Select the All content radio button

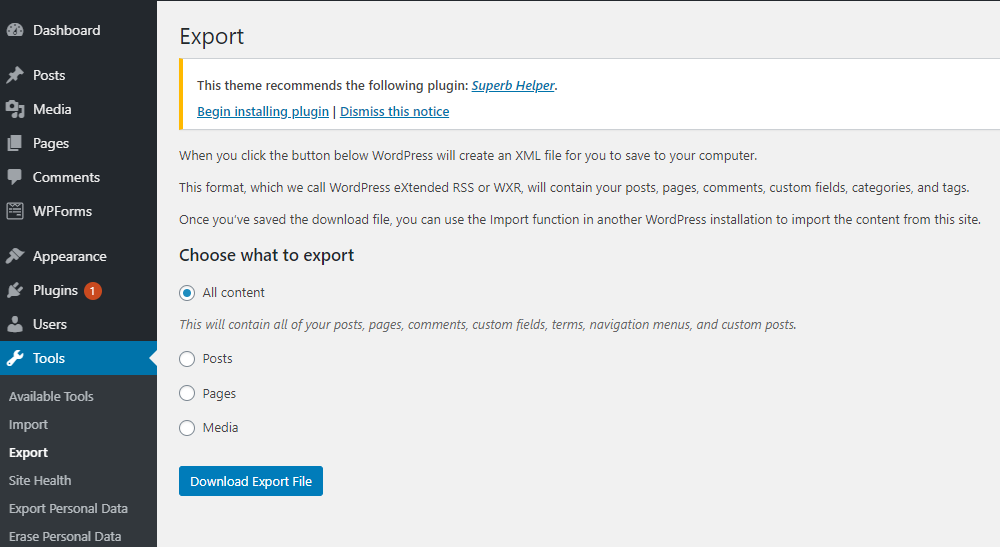187,293
